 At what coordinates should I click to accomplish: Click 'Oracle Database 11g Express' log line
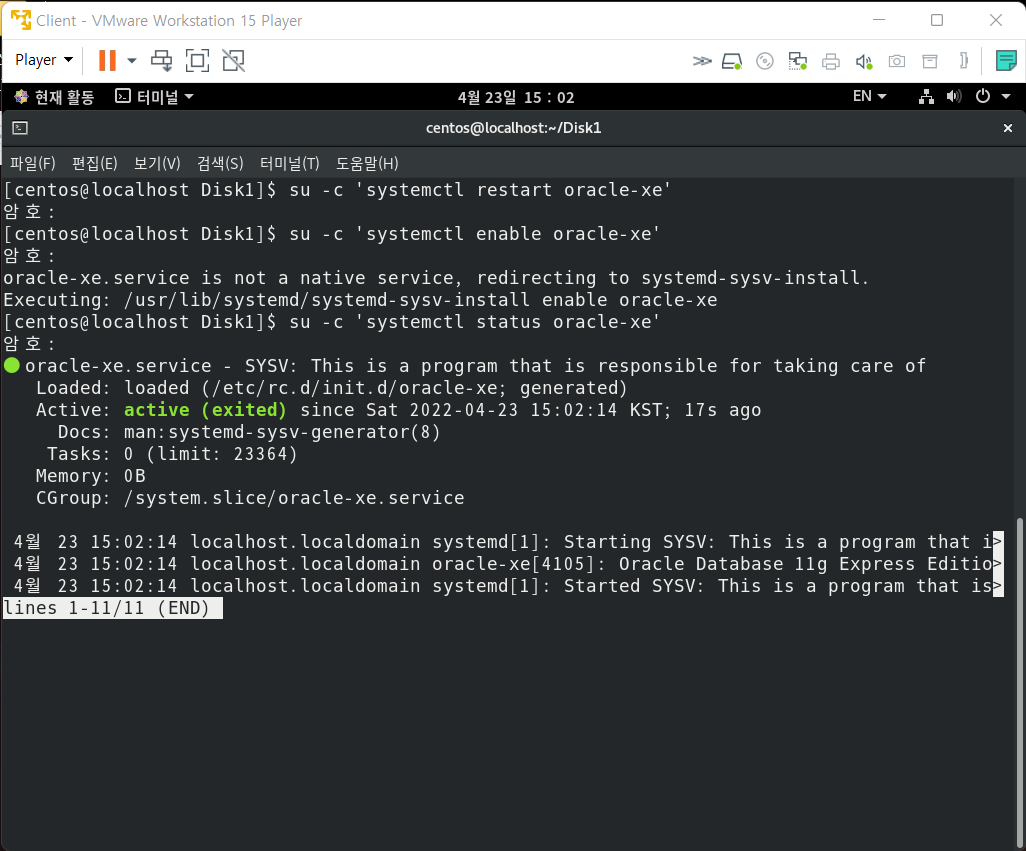(508, 564)
